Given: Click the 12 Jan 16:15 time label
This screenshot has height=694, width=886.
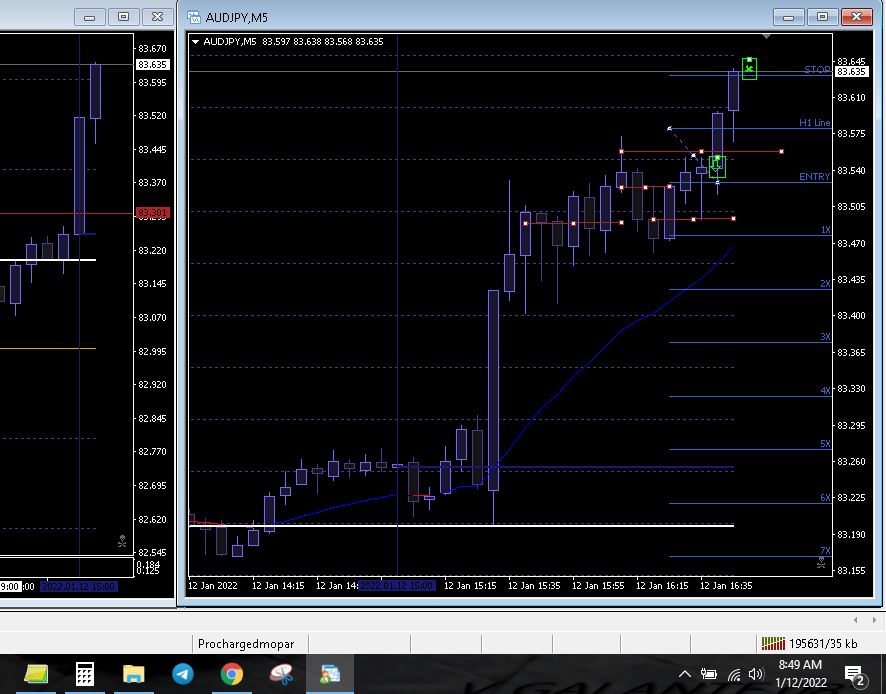Looking at the screenshot, I should pyautogui.click(x=662, y=585).
